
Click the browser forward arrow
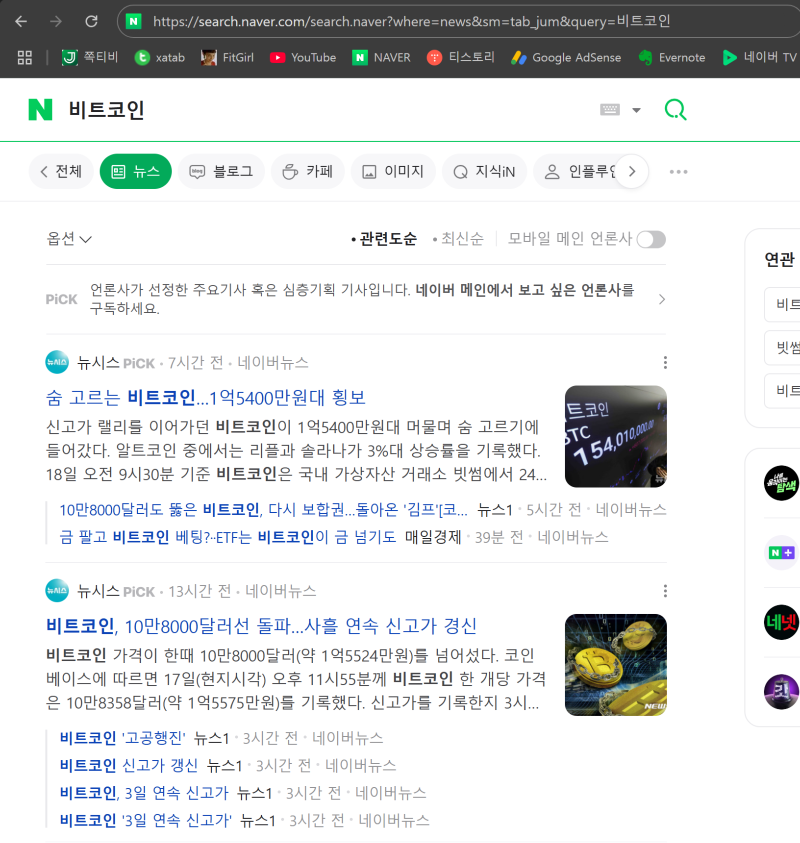(x=55, y=22)
